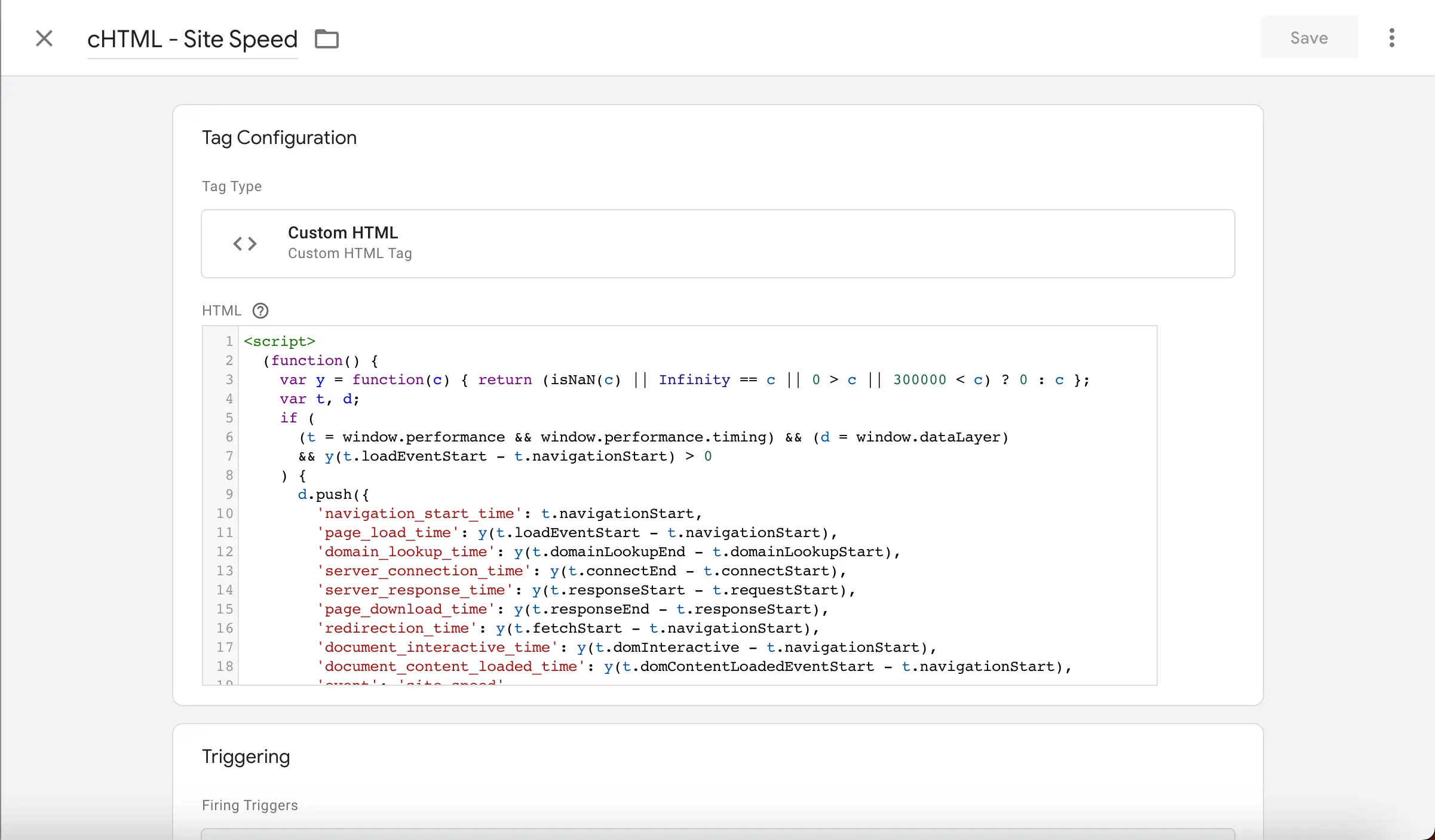The height and width of the screenshot is (840, 1435).
Task: Click code line with 'server_connection_time'
Action: 581,571
